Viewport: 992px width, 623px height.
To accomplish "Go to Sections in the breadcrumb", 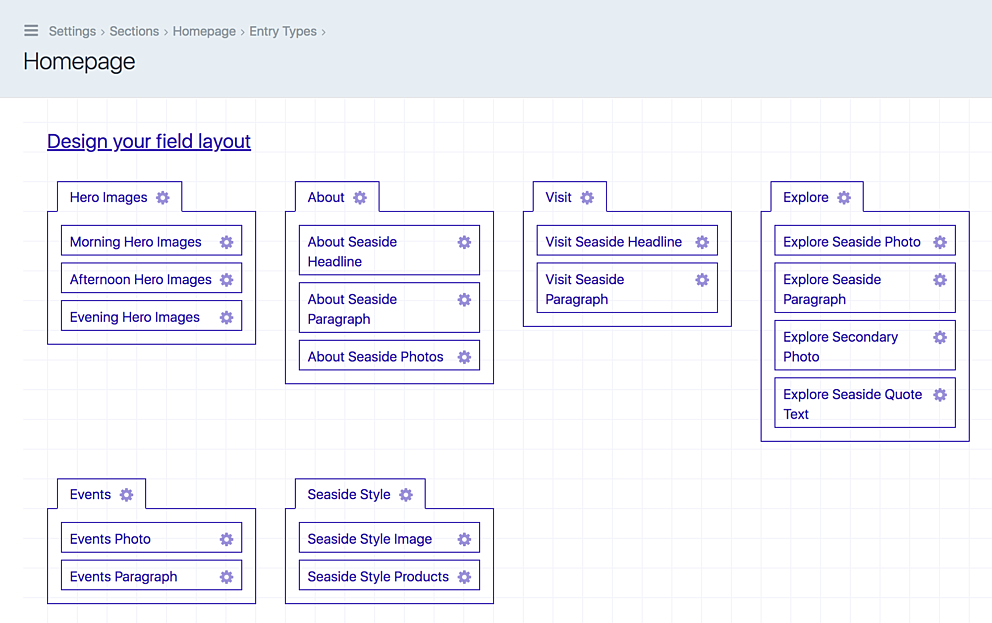I will click(134, 31).
